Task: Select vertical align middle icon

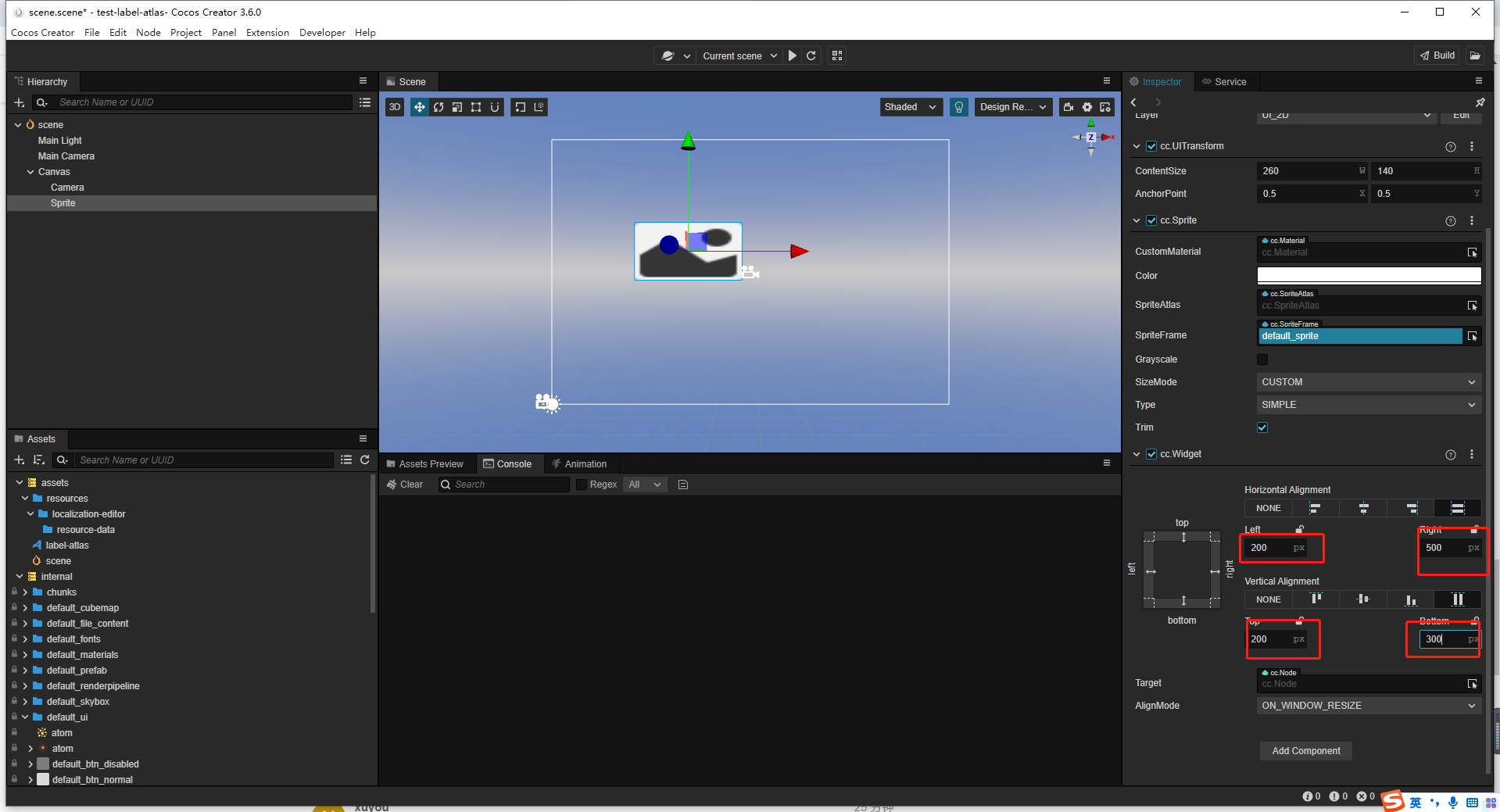Action: pos(1363,599)
